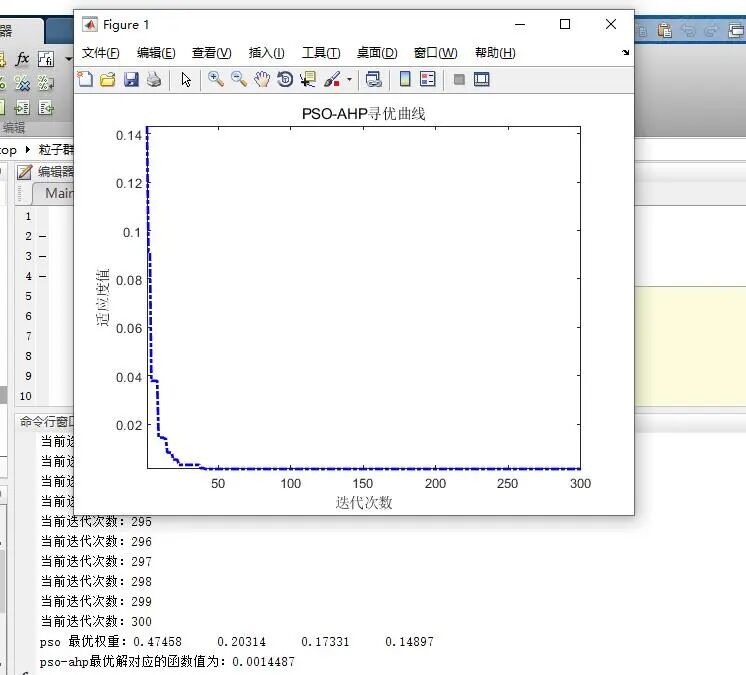
Task: Click Show Plot Tools and Dock Figure icon
Action: (x=481, y=79)
